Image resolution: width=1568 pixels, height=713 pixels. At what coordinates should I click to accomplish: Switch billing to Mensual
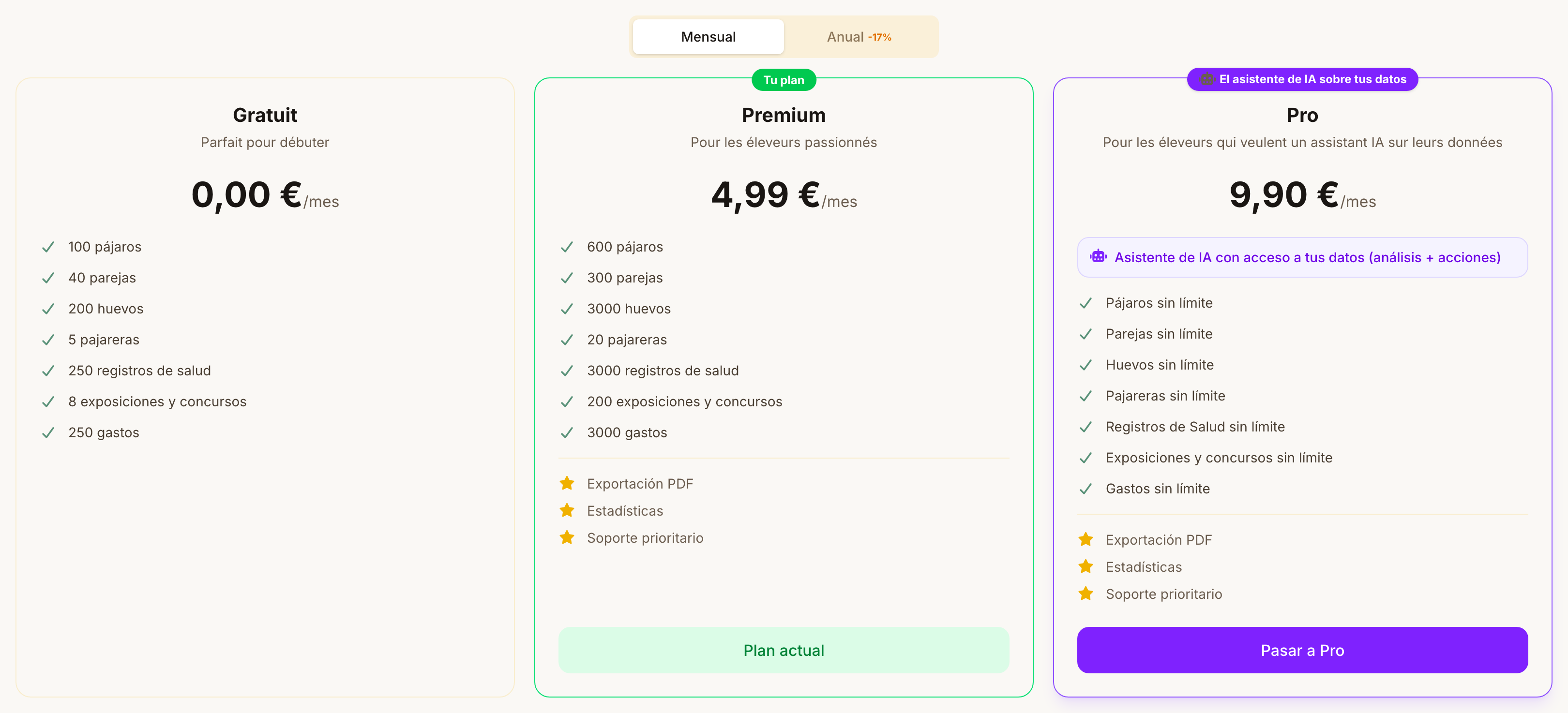(708, 36)
